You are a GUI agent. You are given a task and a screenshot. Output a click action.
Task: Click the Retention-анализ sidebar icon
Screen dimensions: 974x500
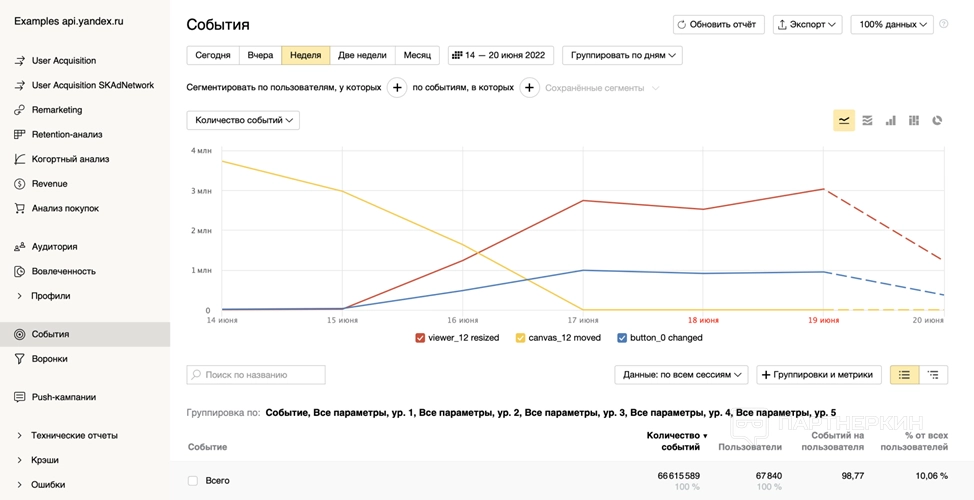[20, 134]
